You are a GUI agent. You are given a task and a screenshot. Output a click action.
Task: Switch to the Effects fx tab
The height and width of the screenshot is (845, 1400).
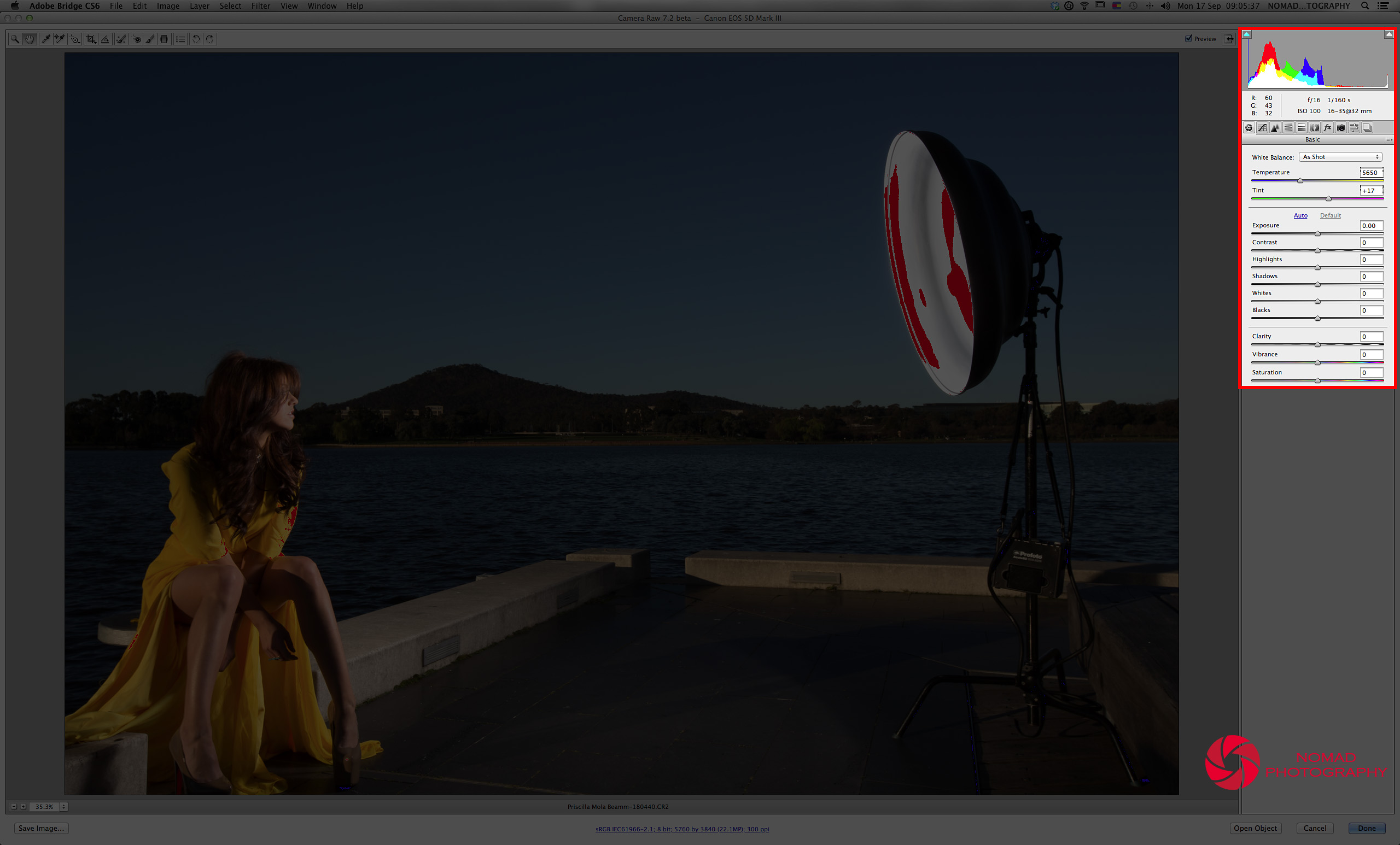point(1328,128)
